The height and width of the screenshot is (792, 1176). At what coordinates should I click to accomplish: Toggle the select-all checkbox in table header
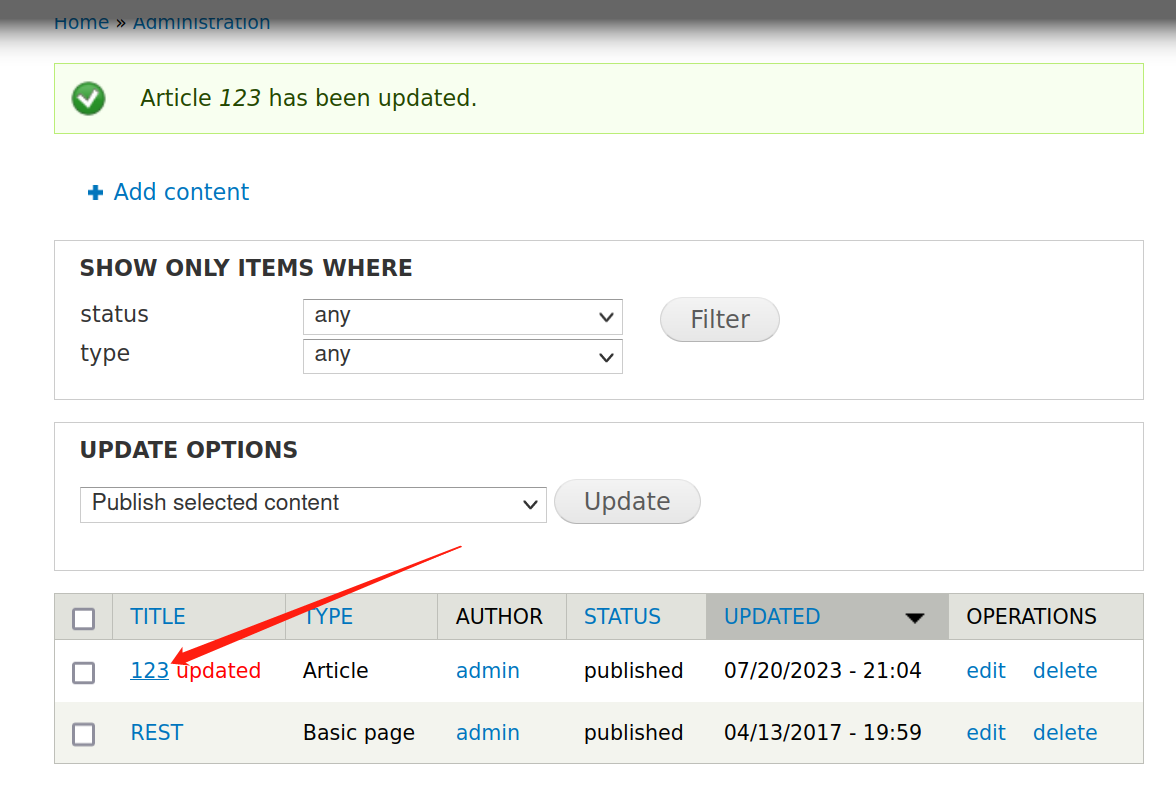(x=84, y=619)
